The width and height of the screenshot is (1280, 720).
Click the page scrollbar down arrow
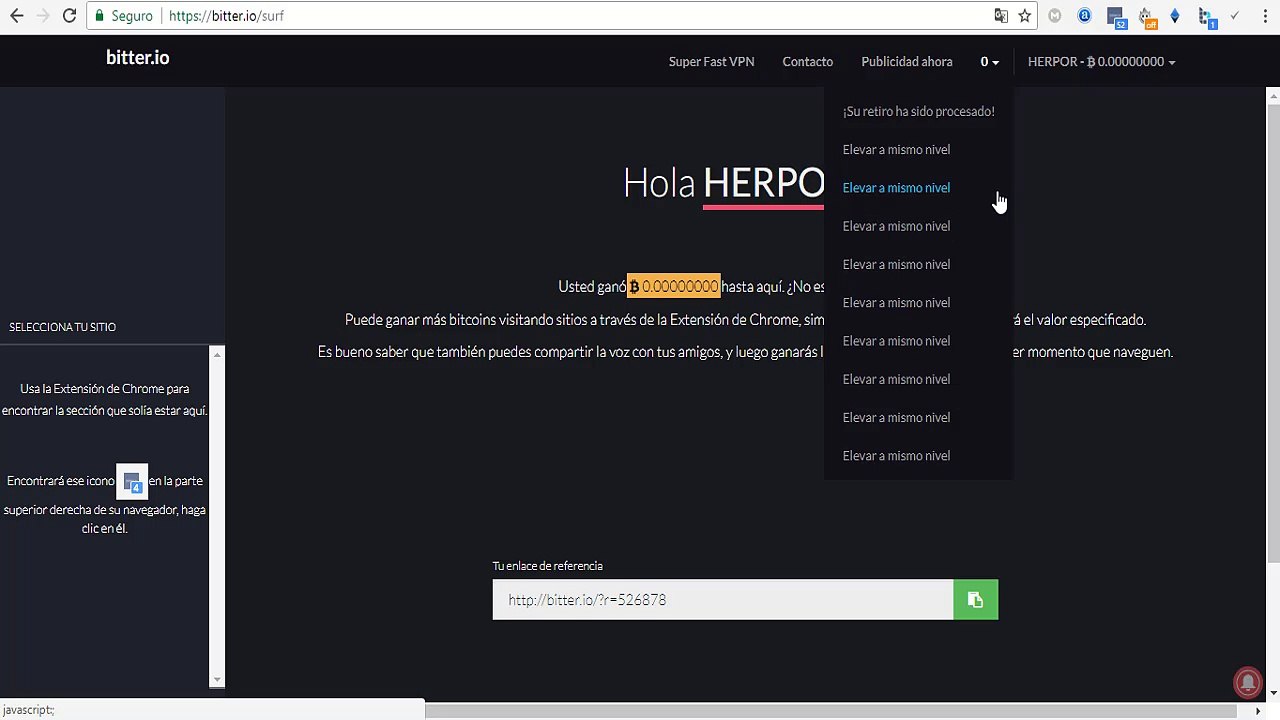pyautogui.click(x=1273, y=693)
